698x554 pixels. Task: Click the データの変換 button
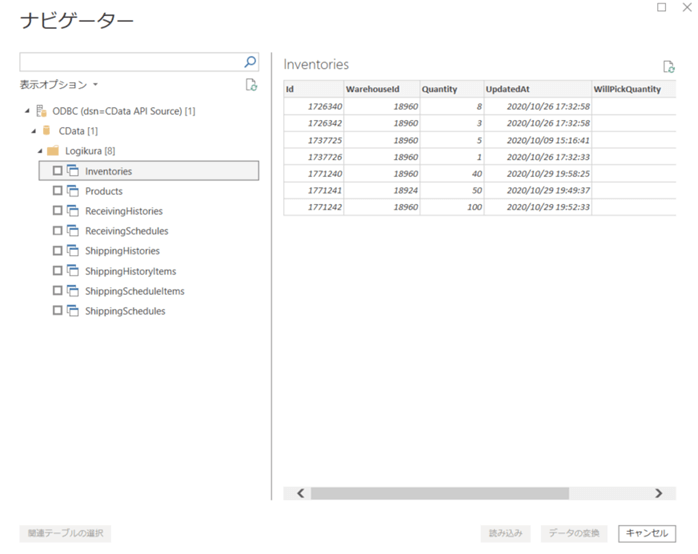click(574, 533)
